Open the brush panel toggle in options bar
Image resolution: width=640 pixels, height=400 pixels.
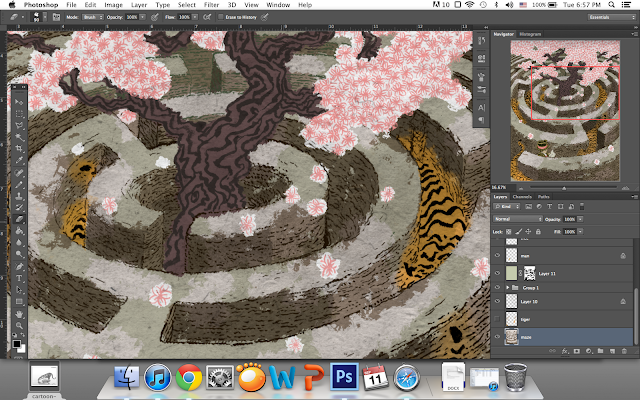pos(56,17)
